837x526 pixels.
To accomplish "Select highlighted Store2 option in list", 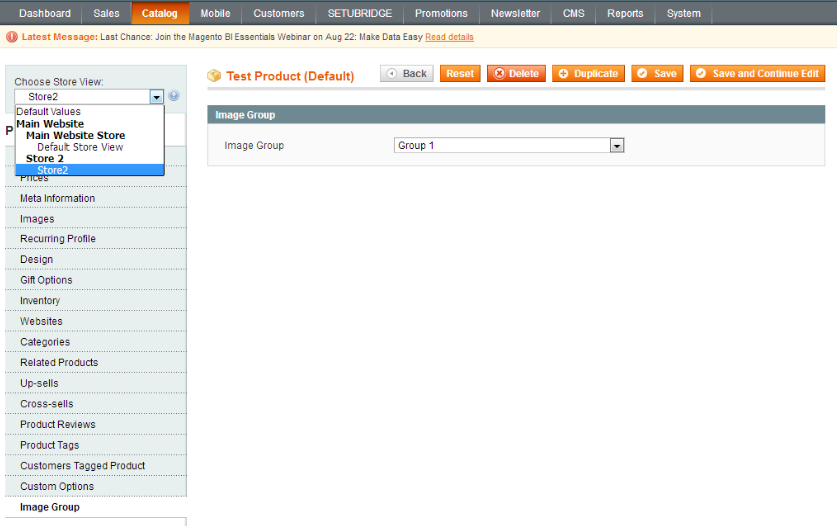I will click(53, 170).
